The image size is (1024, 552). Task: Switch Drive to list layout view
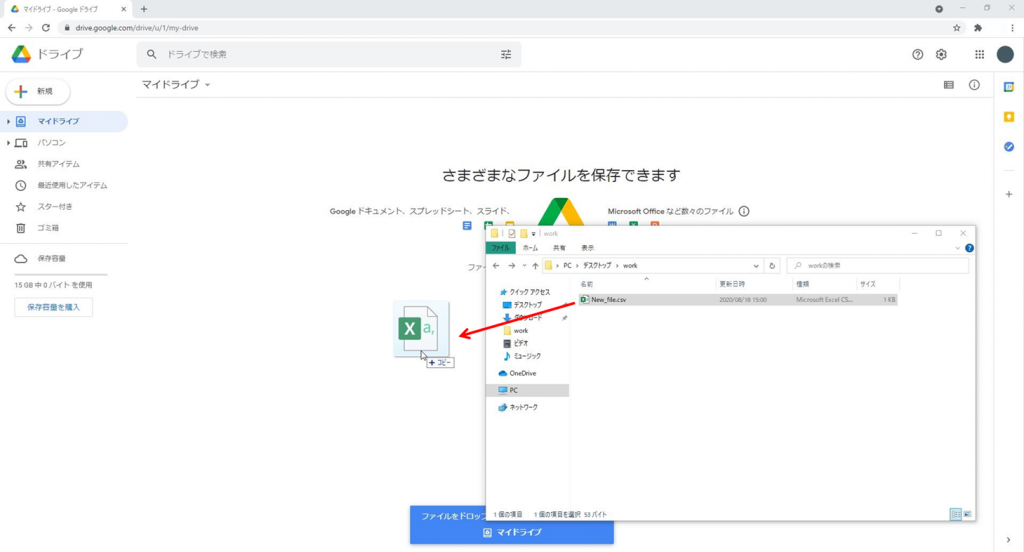[949, 85]
